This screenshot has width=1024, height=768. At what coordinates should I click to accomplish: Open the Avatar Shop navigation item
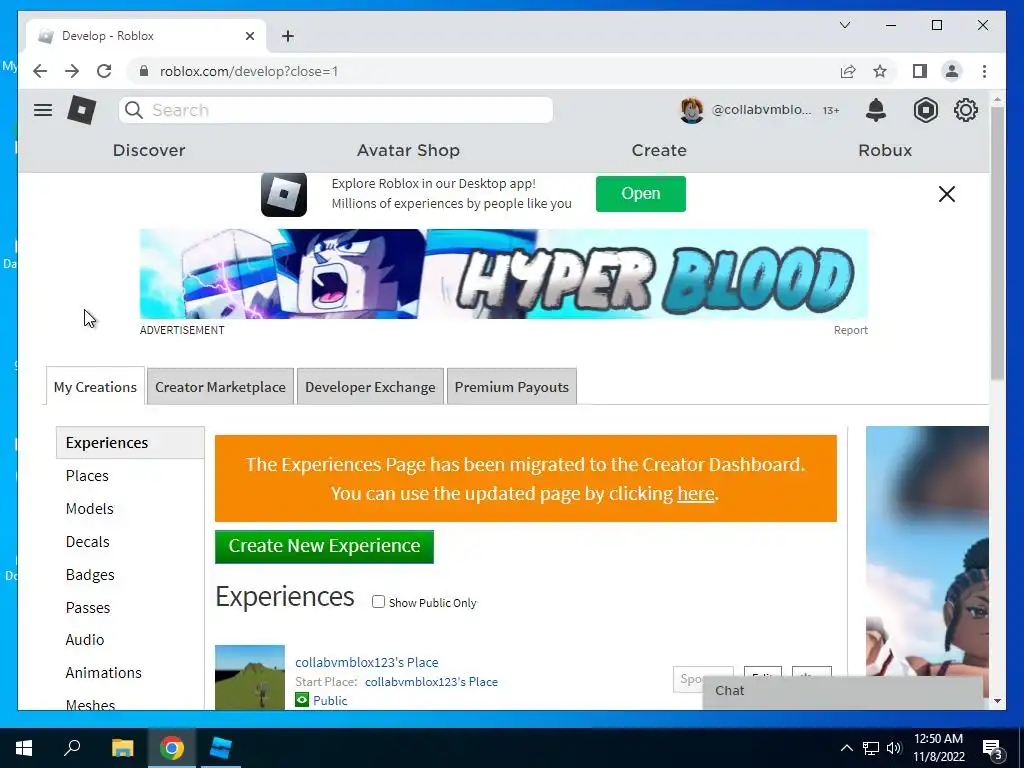(x=408, y=150)
